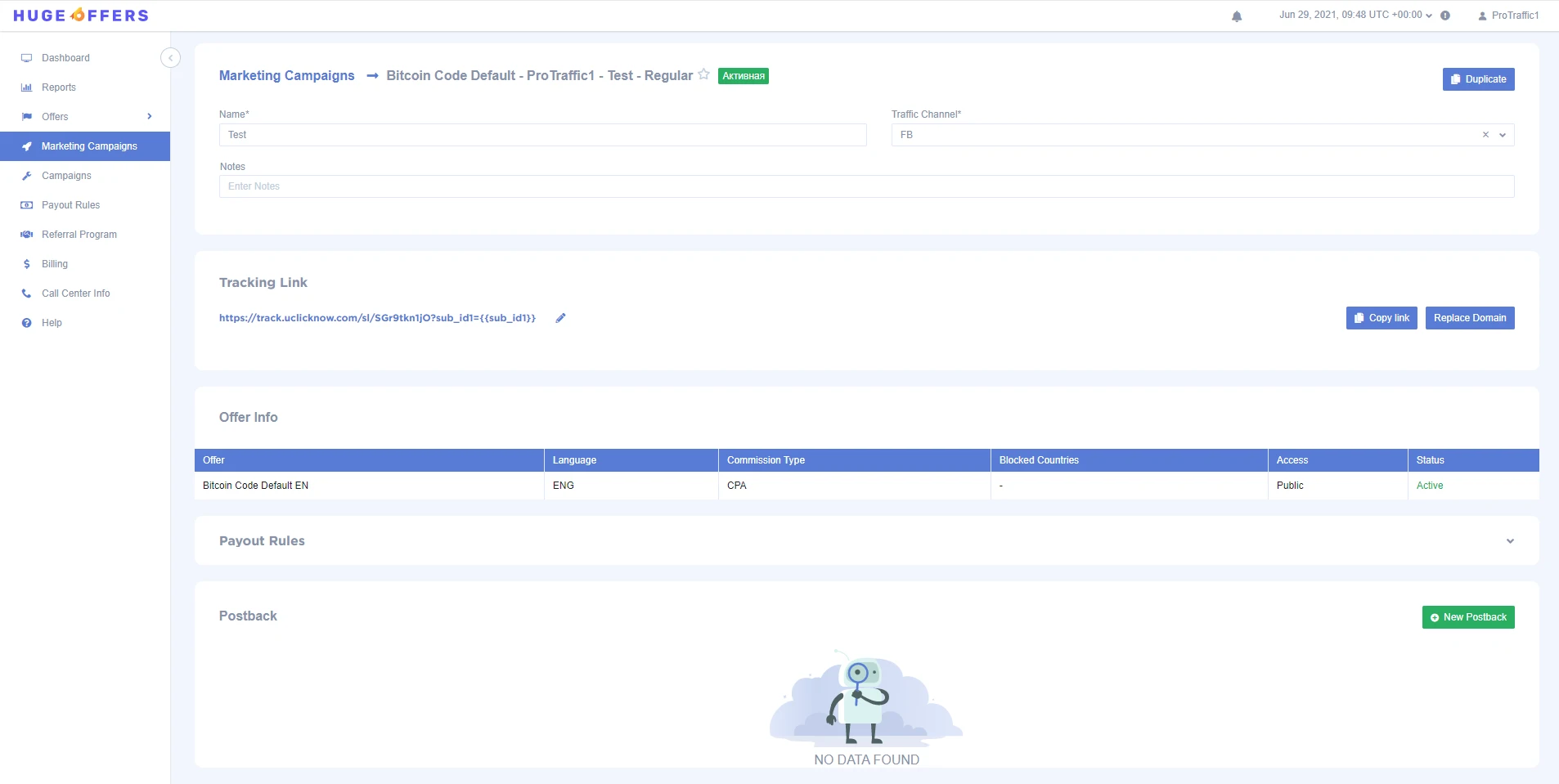Click the Access column header
The image size is (1559, 784).
[1338, 460]
